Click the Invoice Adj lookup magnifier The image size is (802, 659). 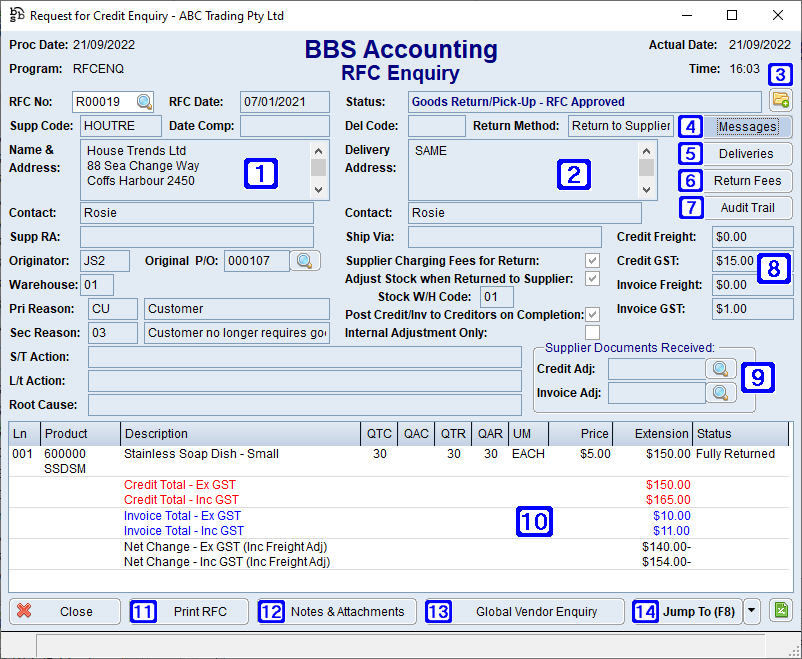coord(722,392)
